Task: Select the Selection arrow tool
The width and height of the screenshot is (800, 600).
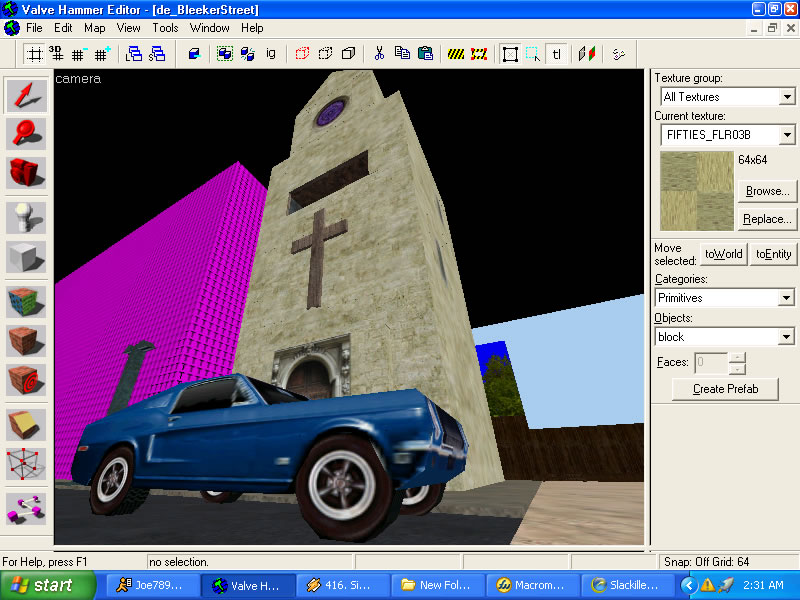Action: pos(25,95)
